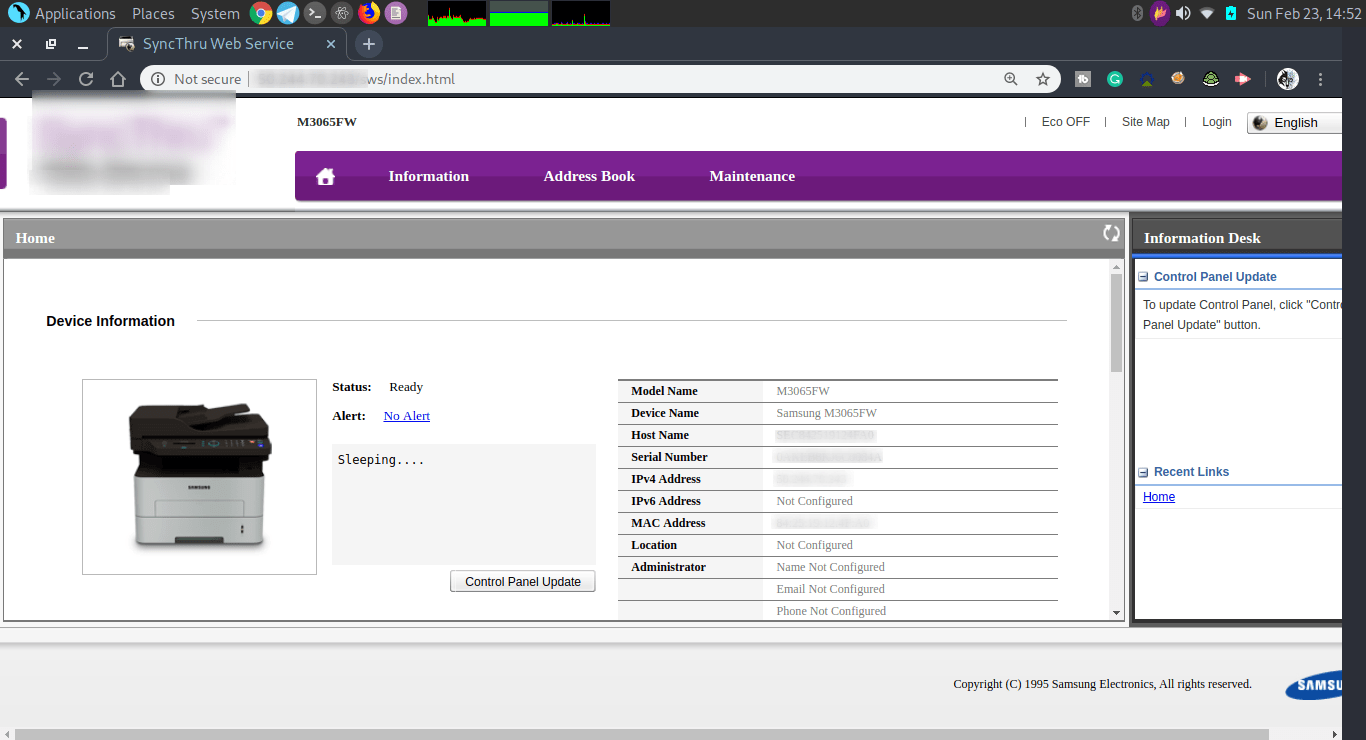The image size is (1366, 740).
Task: Open the Grammarly extension
Action: [x=1115, y=79]
